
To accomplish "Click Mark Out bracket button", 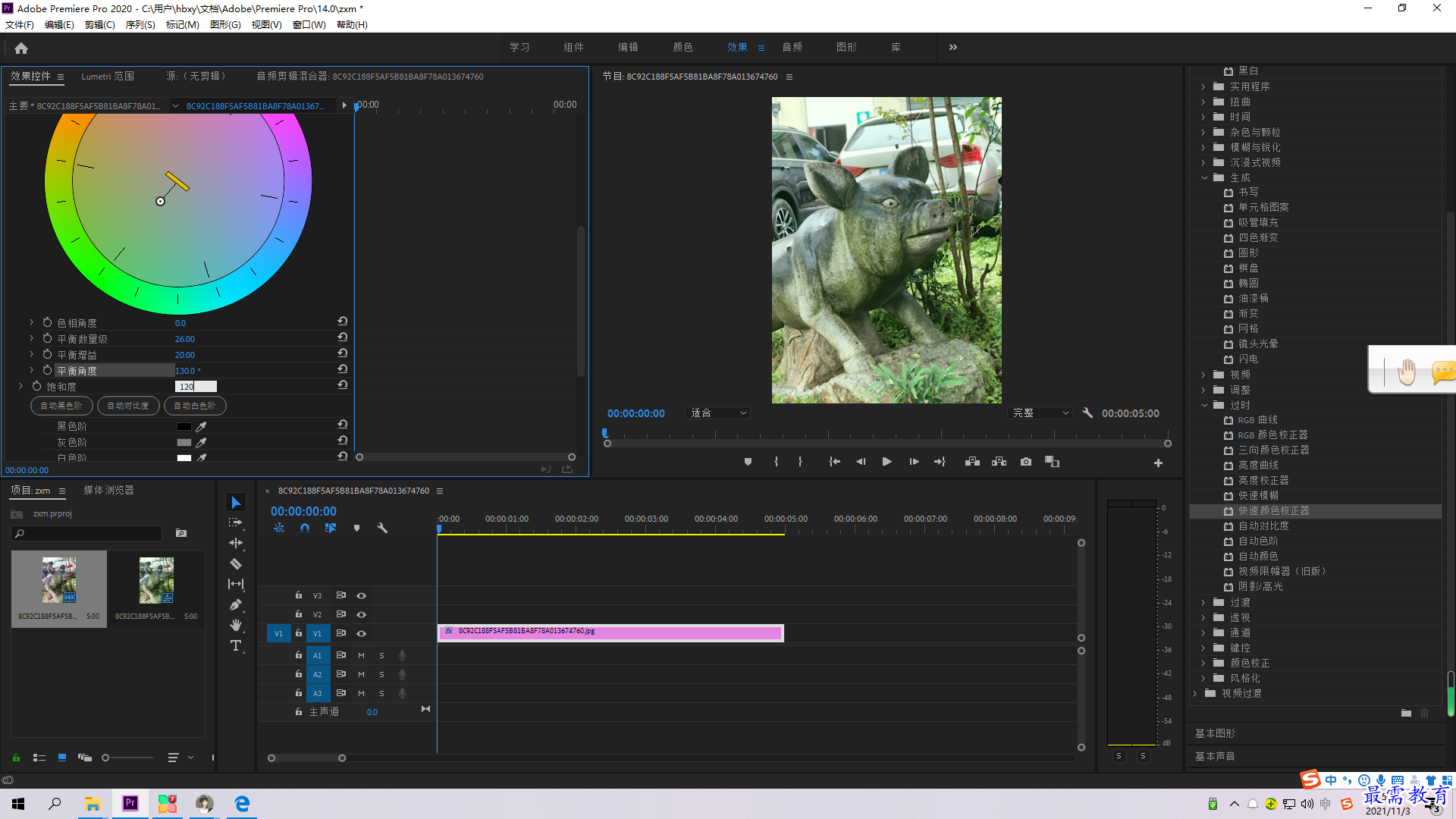I will [x=800, y=462].
